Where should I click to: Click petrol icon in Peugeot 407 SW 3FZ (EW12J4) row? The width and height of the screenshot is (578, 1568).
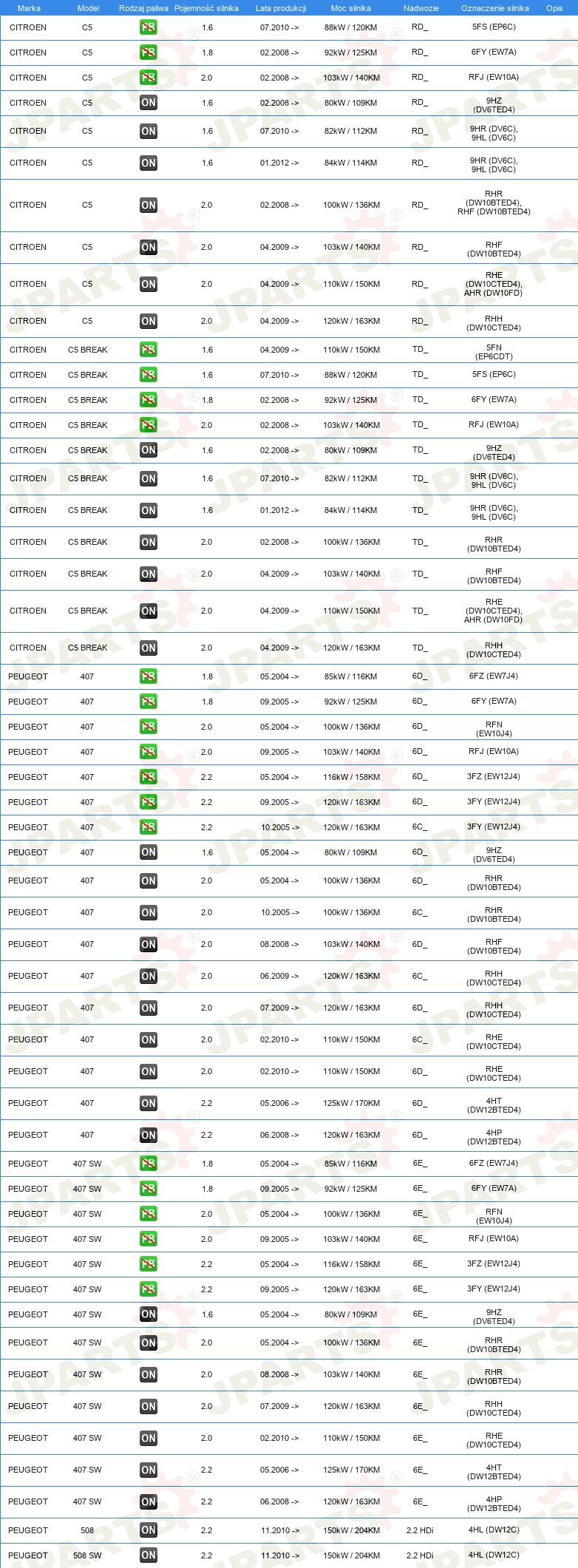(148, 1264)
